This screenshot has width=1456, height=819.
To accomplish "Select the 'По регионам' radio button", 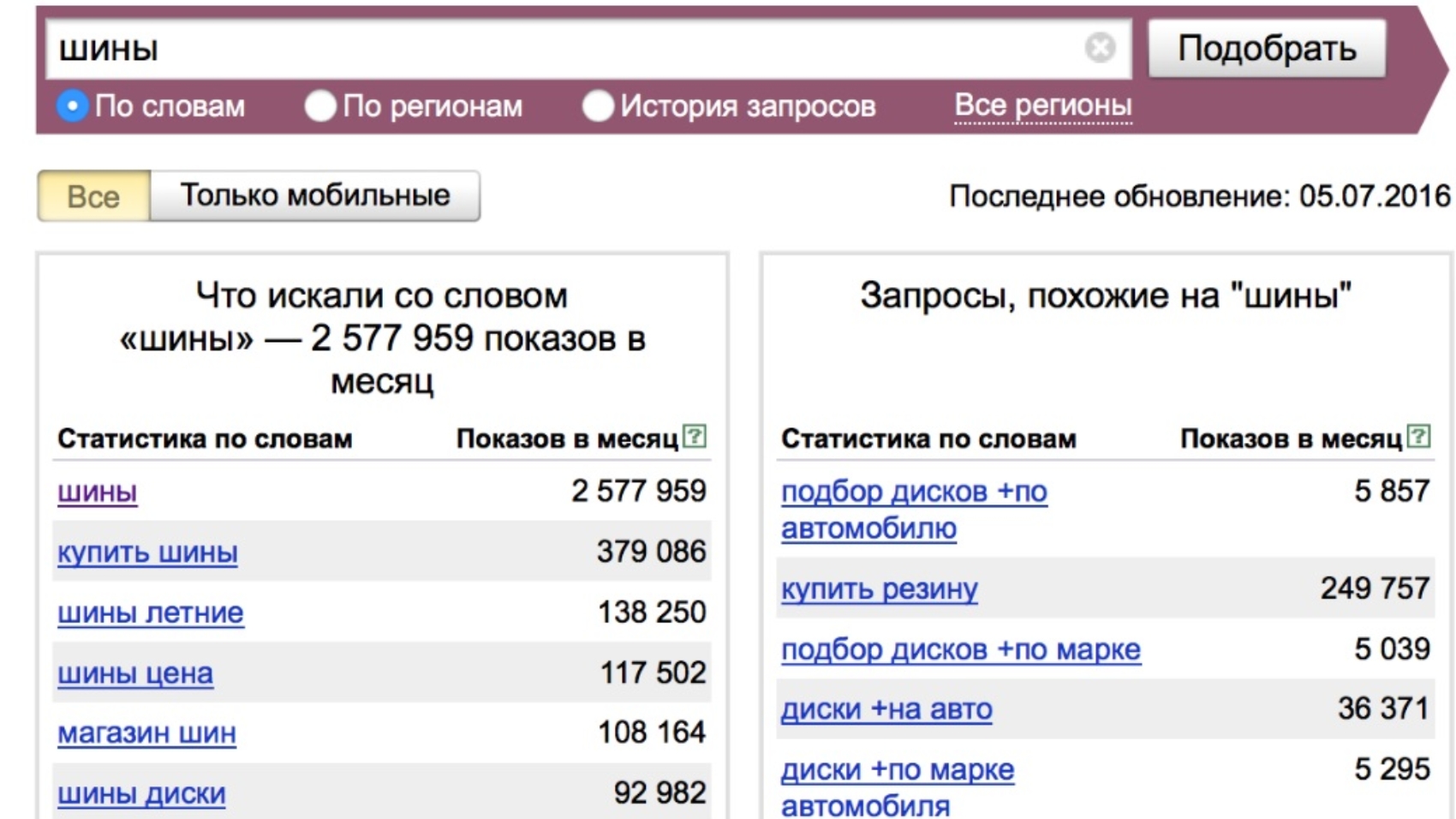I will pos(320,106).
